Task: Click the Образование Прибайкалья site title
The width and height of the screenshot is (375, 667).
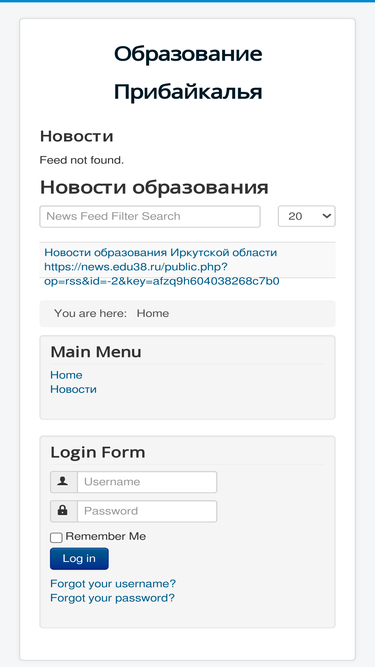Action: (x=188, y=73)
